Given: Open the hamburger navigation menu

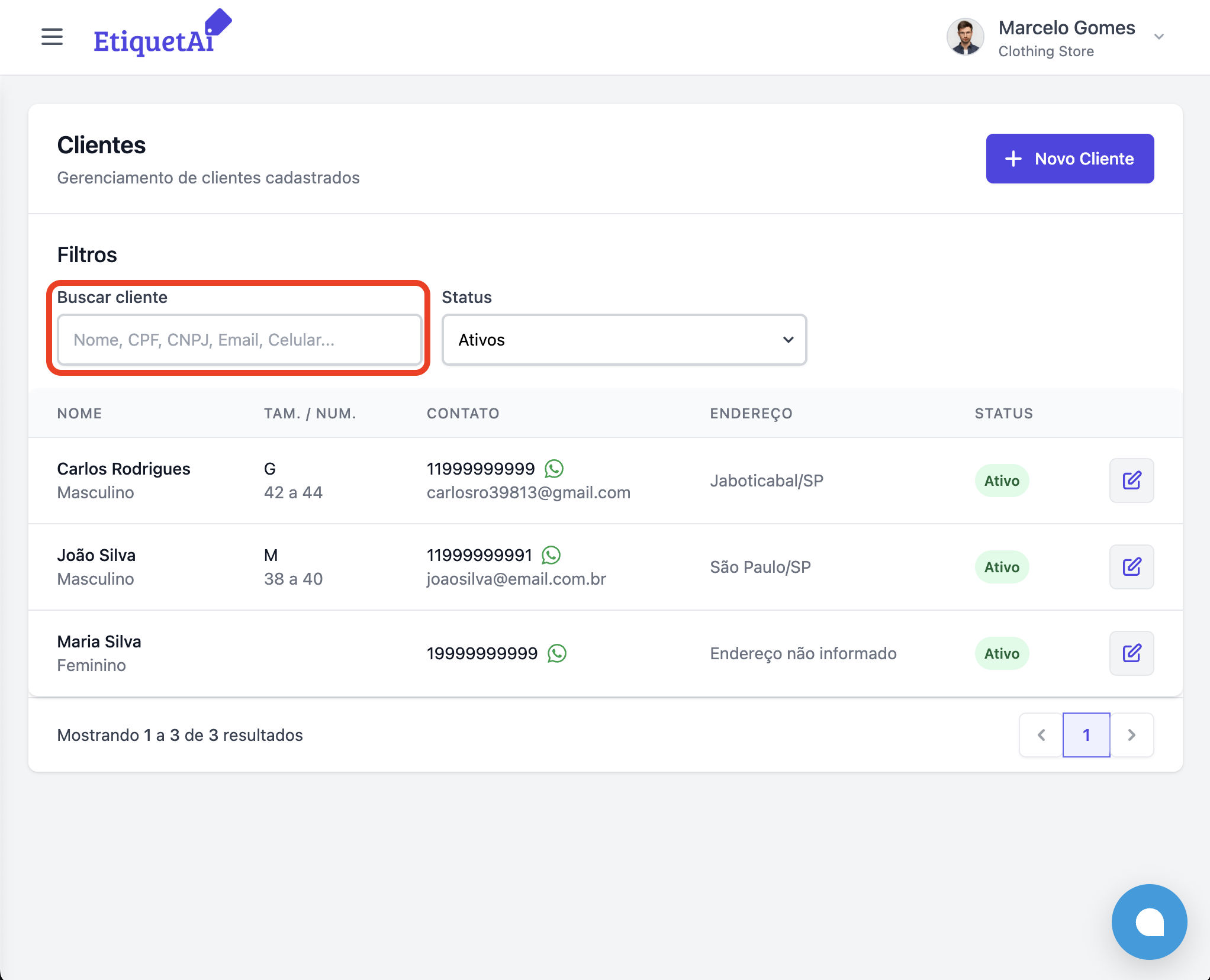Looking at the screenshot, I should point(52,37).
